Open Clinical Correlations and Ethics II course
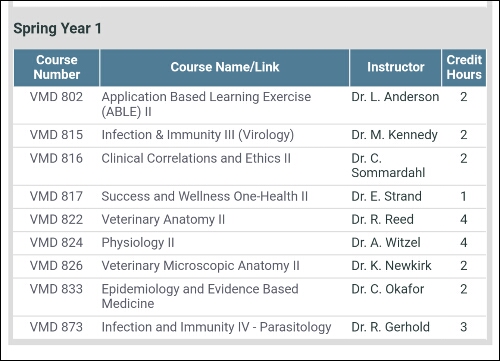Screen dimensions: 500x361 196,158
